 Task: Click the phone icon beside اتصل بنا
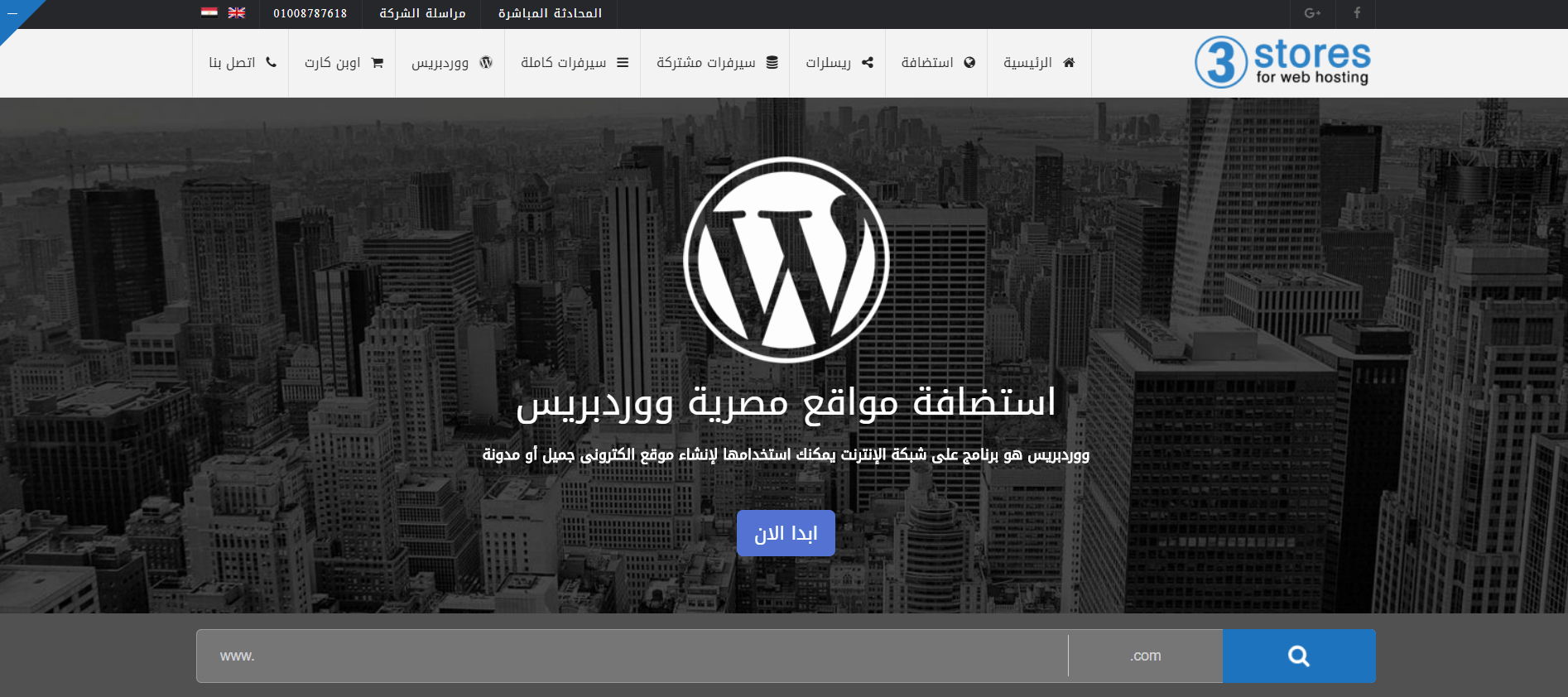tap(271, 62)
